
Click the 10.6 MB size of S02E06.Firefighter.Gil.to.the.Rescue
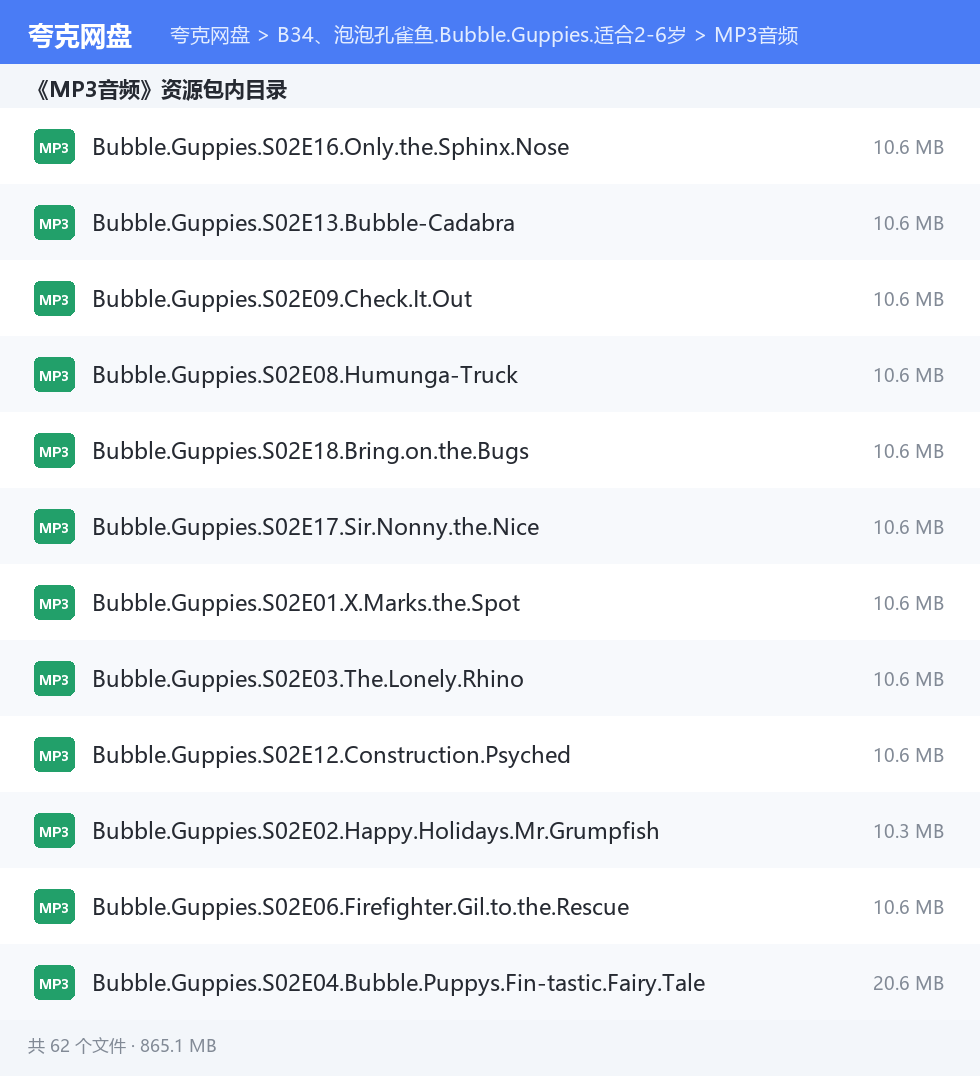click(909, 907)
